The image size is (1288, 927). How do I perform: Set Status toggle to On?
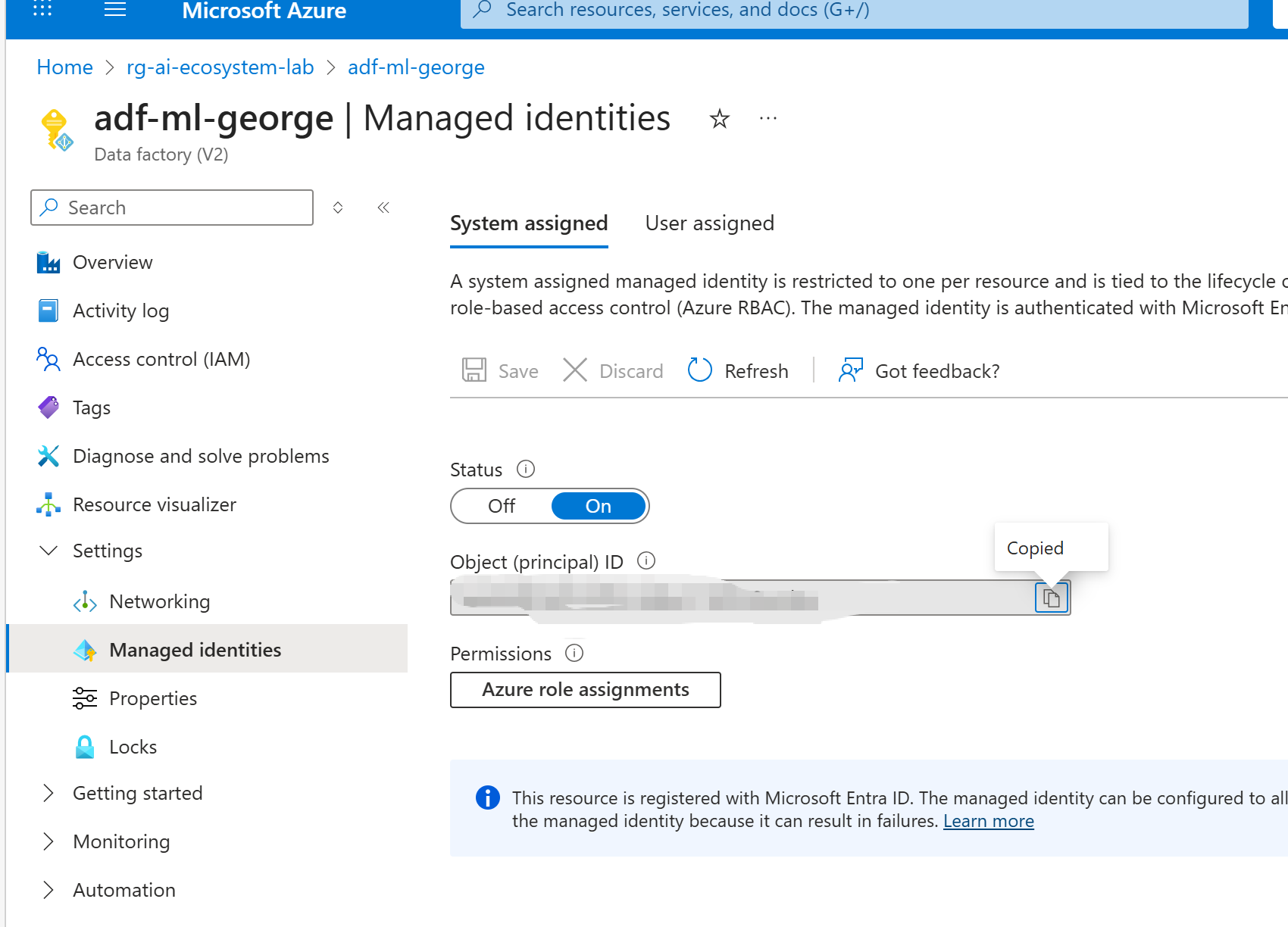click(599, 506)
